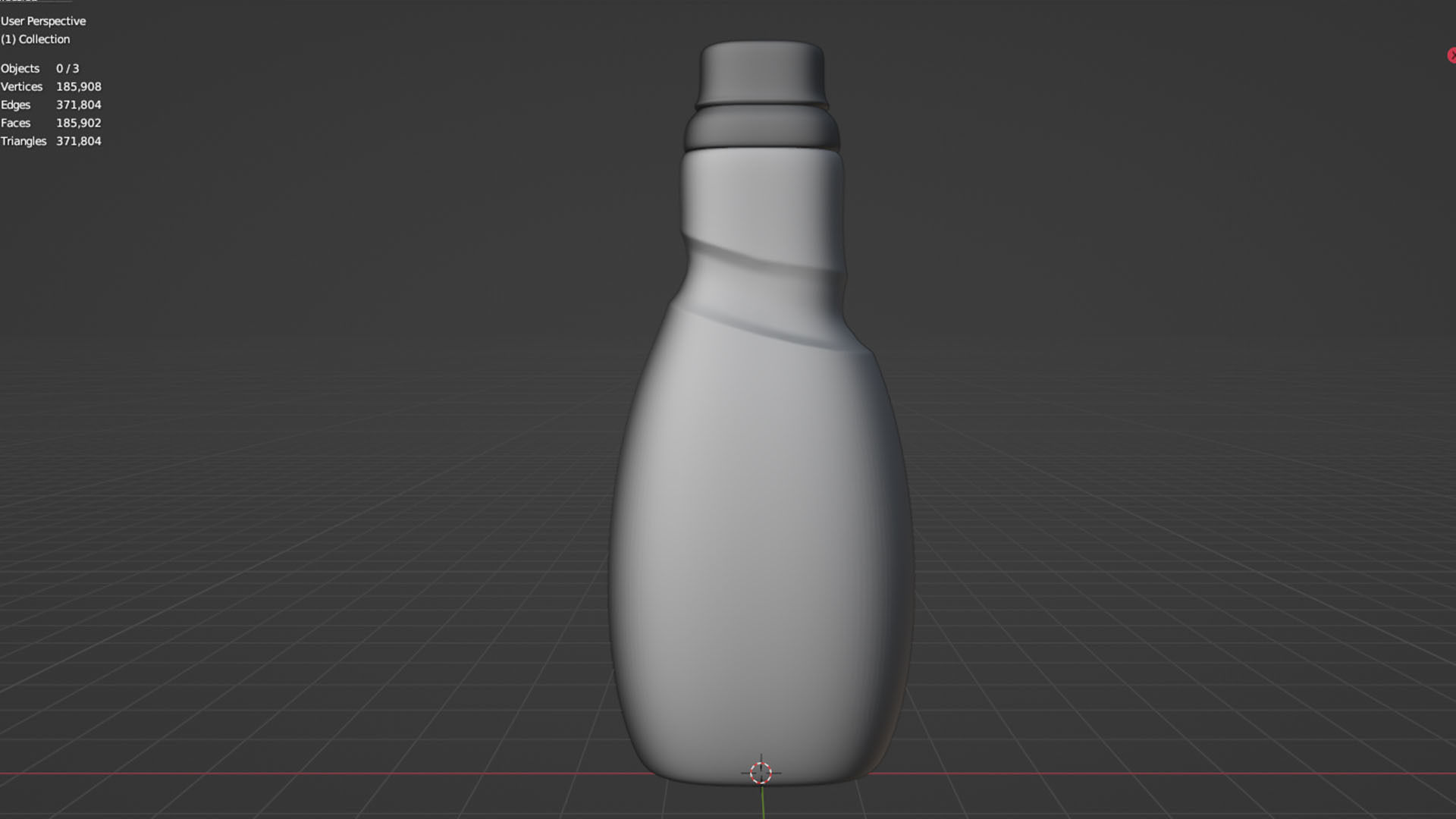The image size is (1456, 819).
Task: Click the Faces '185,902' statistic
Action: point(79,123)
